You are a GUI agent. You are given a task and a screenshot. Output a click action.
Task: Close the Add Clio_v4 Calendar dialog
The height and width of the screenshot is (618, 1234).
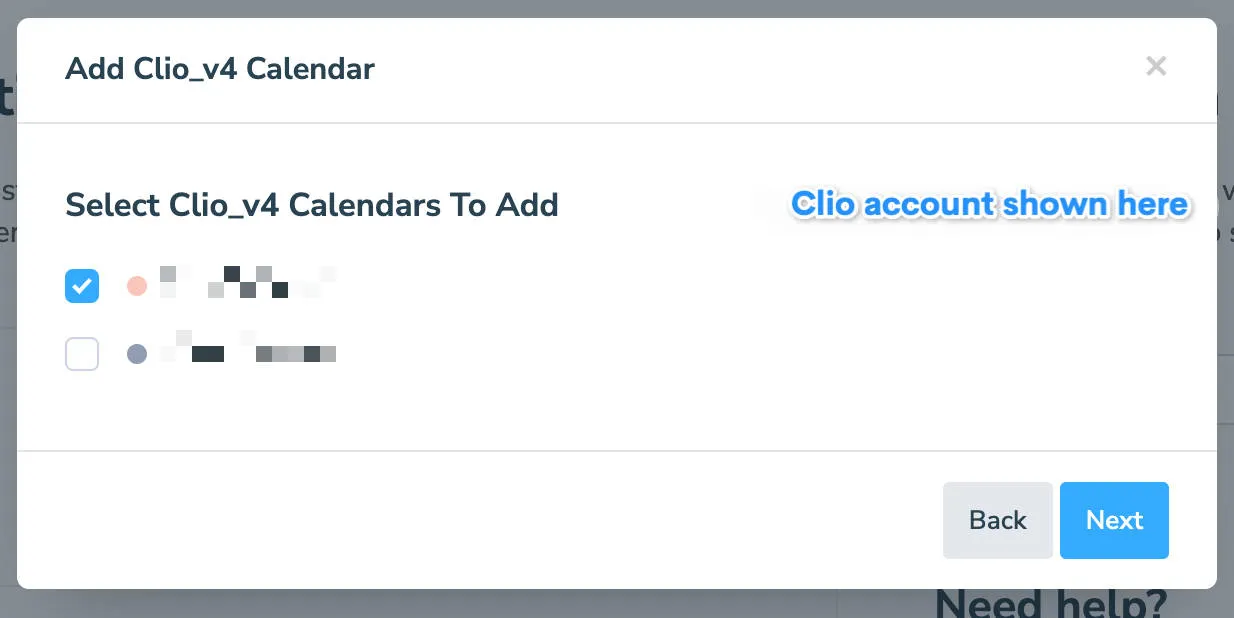[1156, 66]
